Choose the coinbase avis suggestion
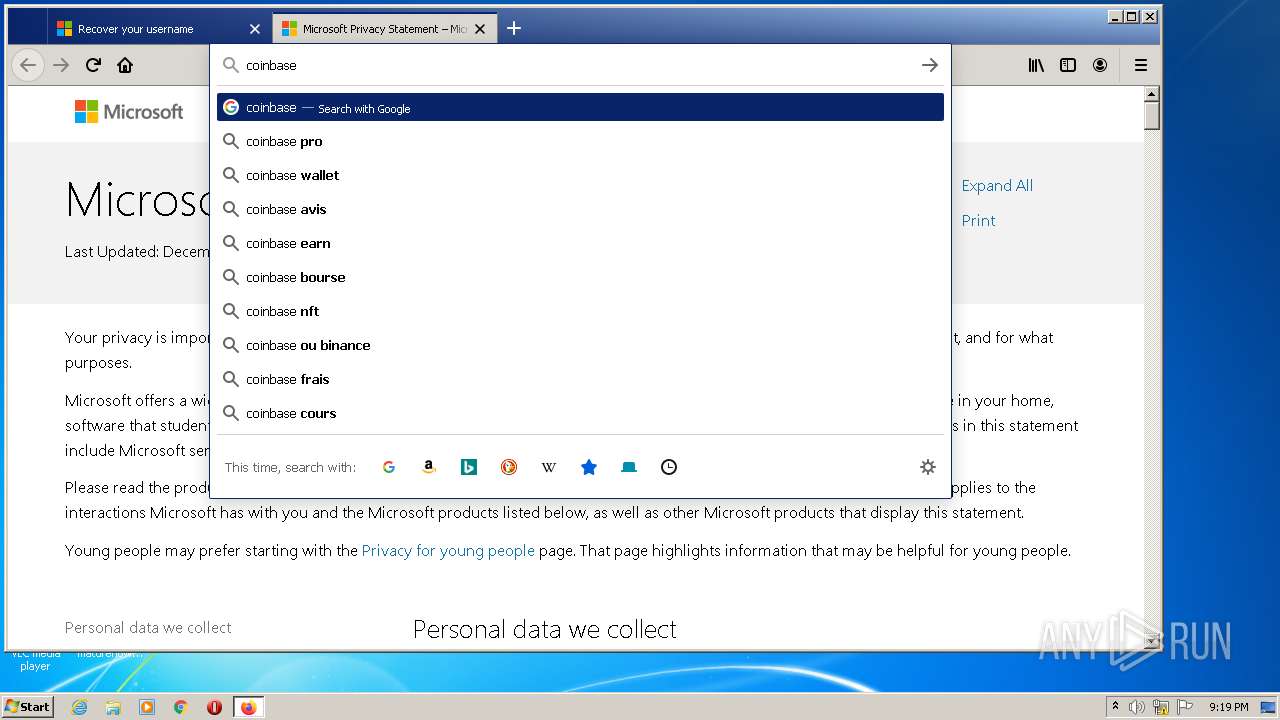The width and height of the screenshot is (1280, 720). [x=580, y=209]
